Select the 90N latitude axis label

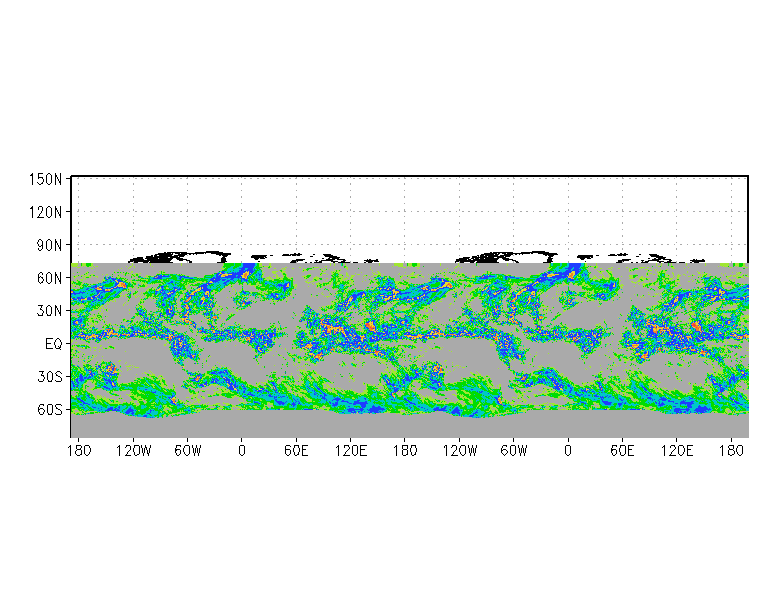tap(49, 245)
